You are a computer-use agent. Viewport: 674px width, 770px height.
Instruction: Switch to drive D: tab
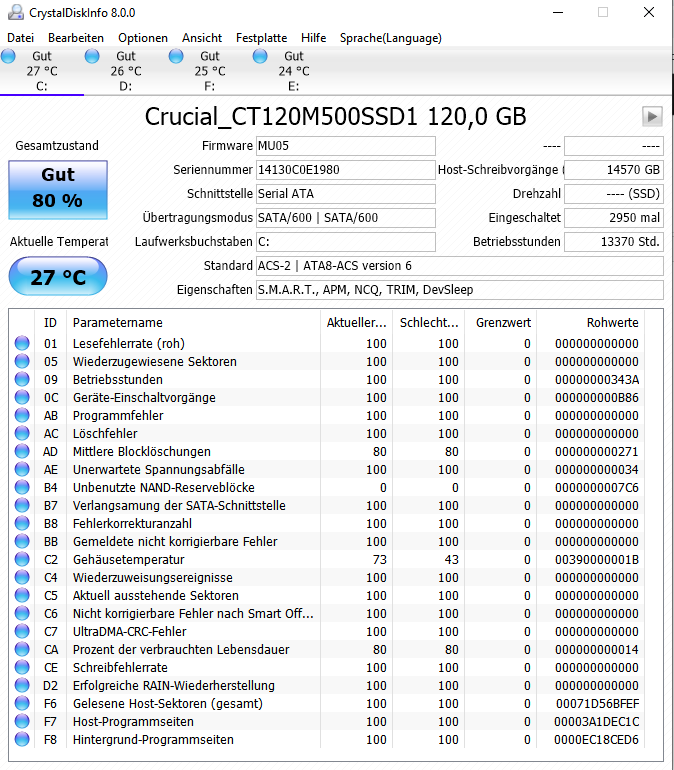click(x=126, y=71)
